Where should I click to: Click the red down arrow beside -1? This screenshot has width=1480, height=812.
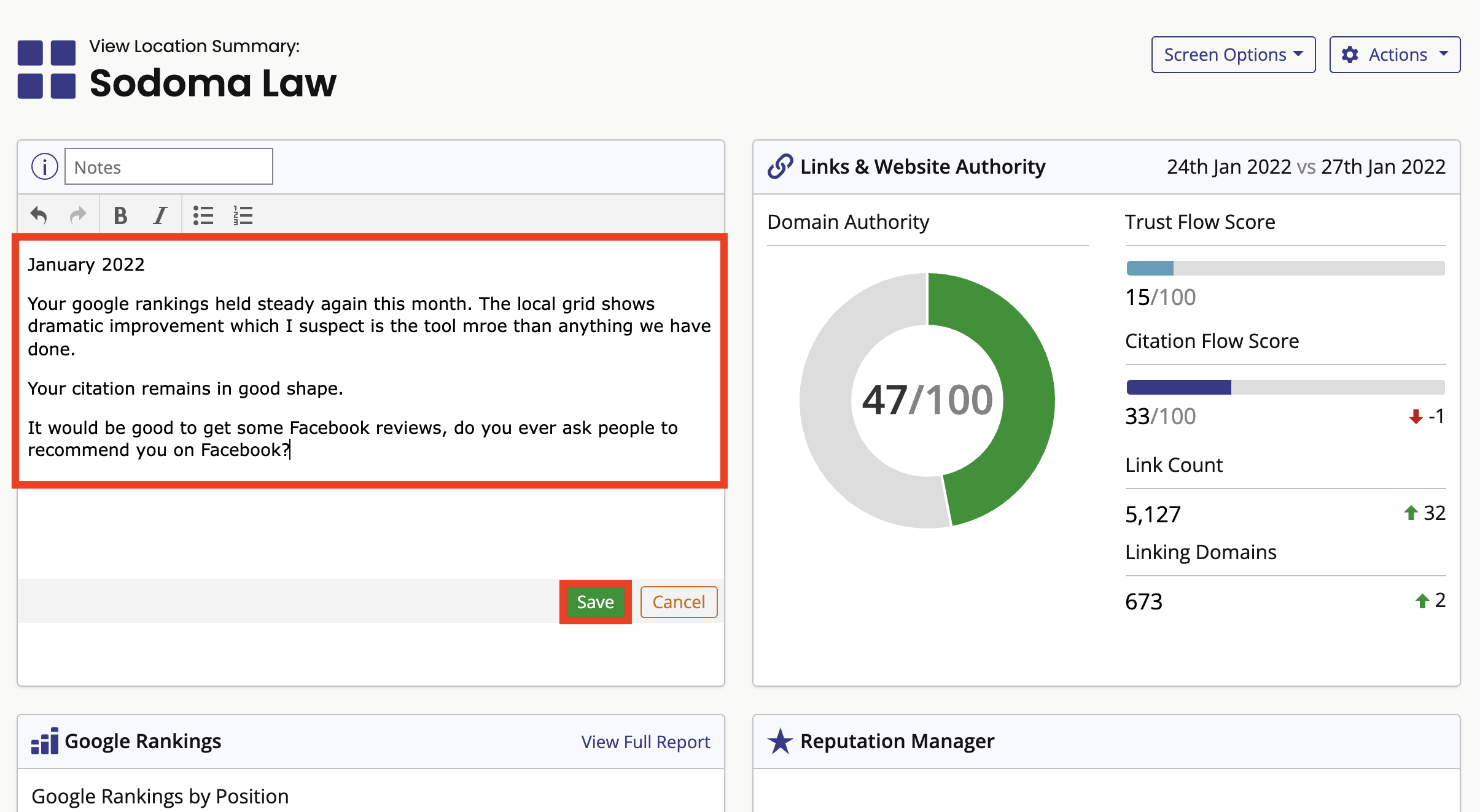[1416, 417]
